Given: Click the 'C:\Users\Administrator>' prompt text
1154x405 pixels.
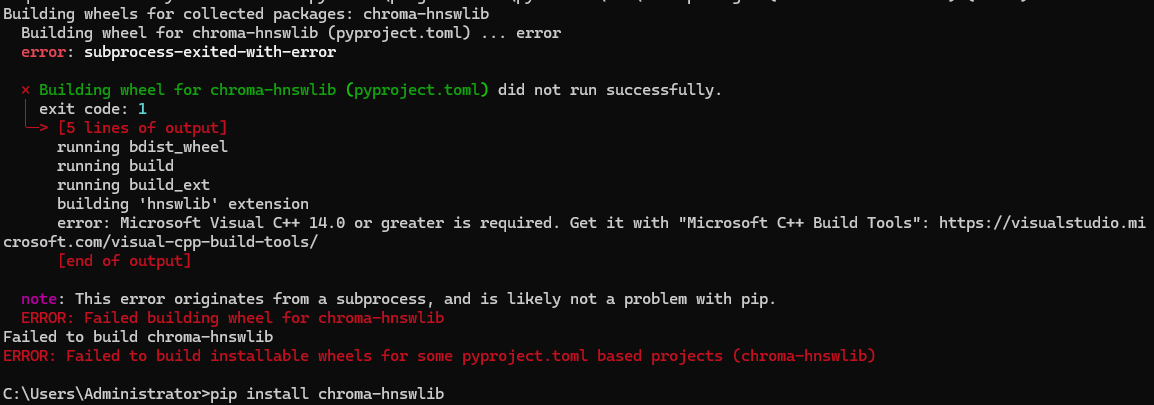Looking at the screenshot, I should [x=106, y=395].
